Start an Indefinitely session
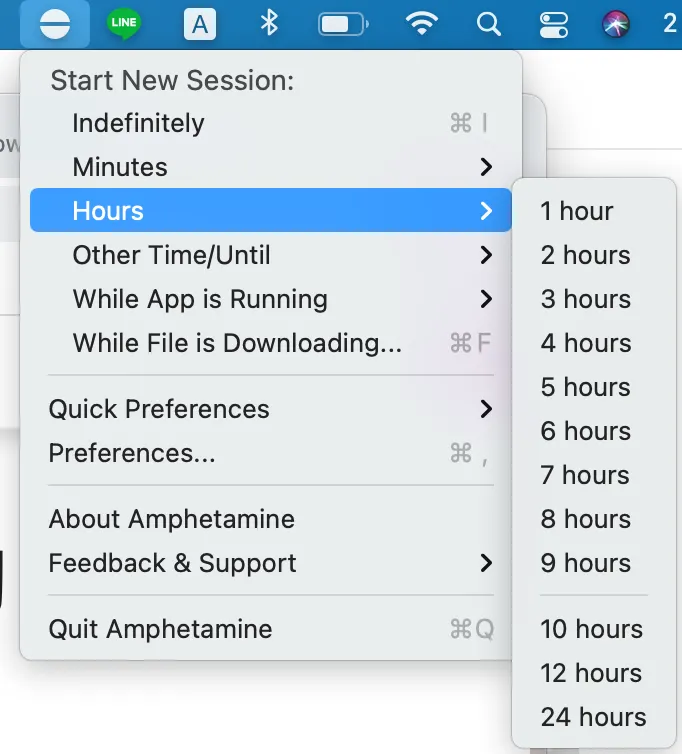The height and width of the screenshot is (754, 682). (138, 123)
